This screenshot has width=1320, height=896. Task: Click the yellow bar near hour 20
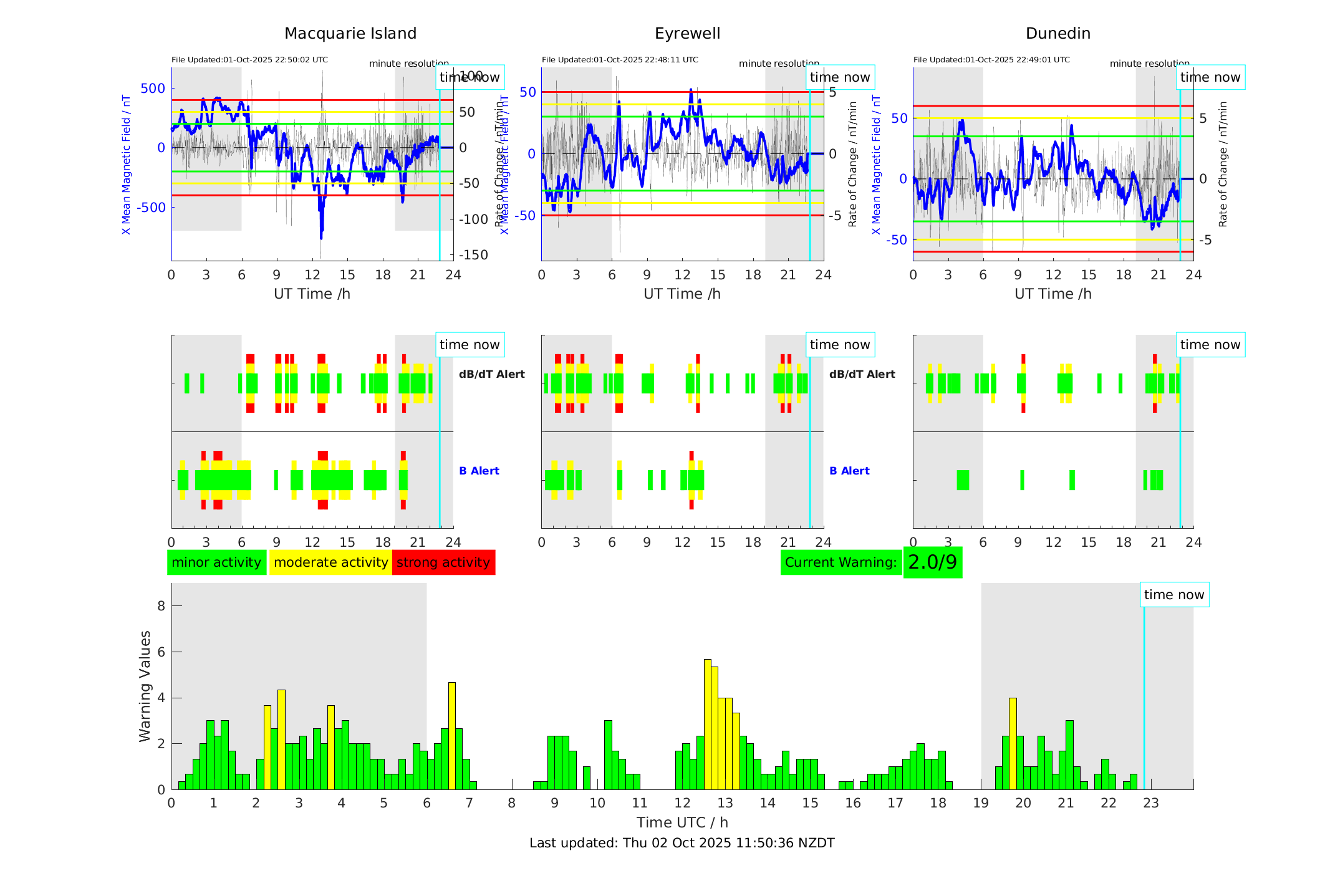click(x=1013, y=743)
